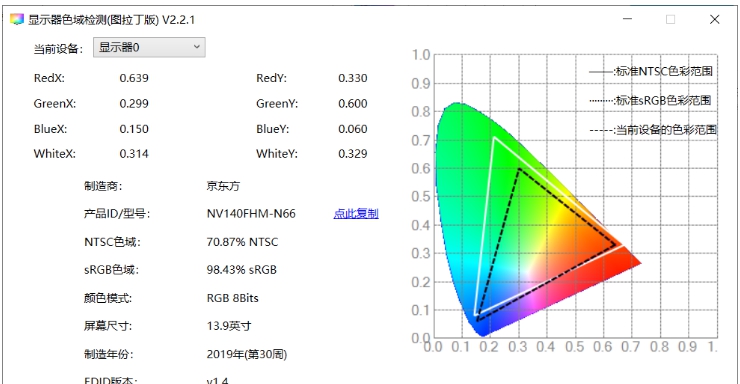Select the GreenY value 0.600
This screenshot has height=384, width=740.
tap(353, 104)
